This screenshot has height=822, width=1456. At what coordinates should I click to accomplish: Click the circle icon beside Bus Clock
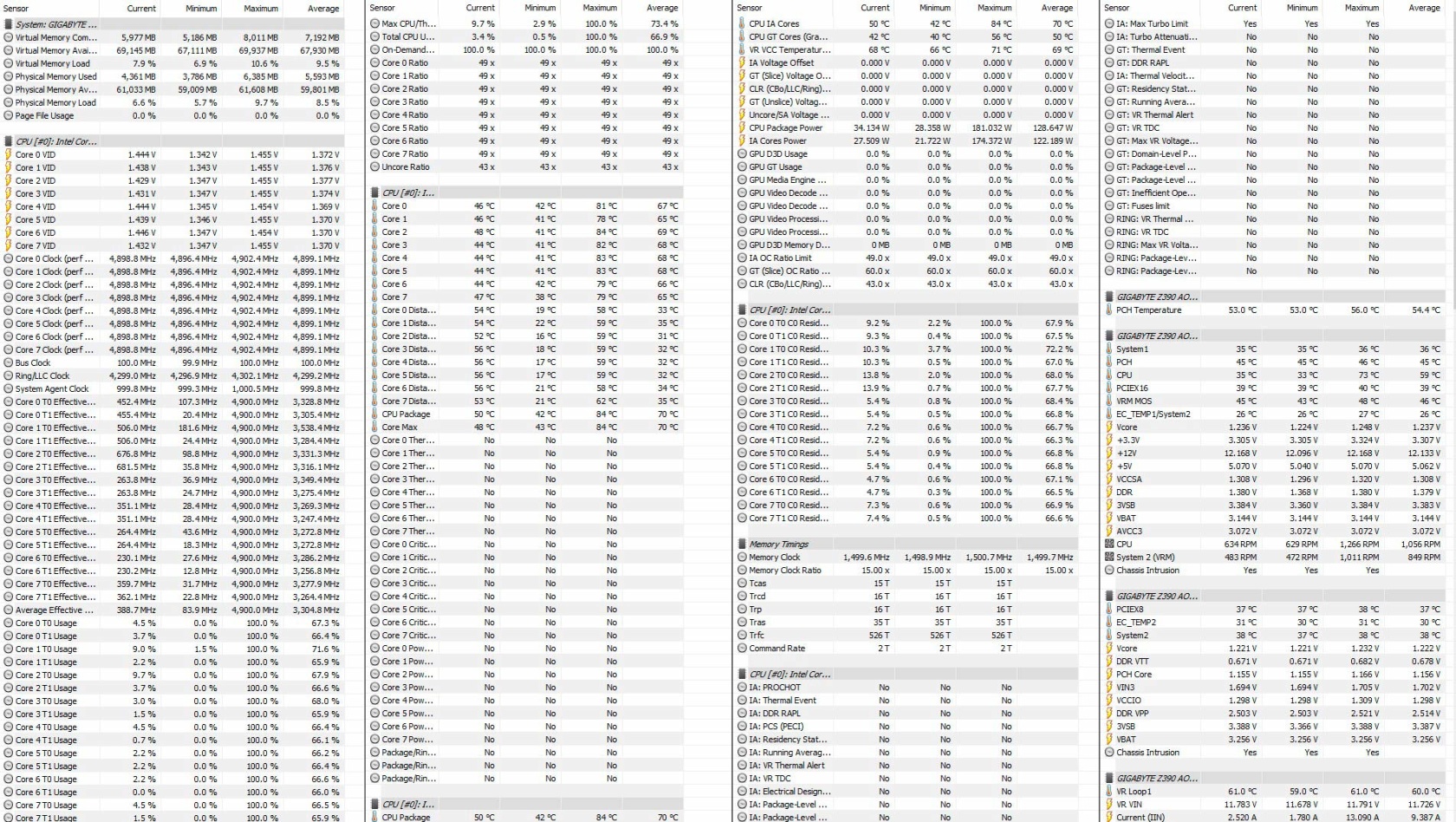[8, 363]
